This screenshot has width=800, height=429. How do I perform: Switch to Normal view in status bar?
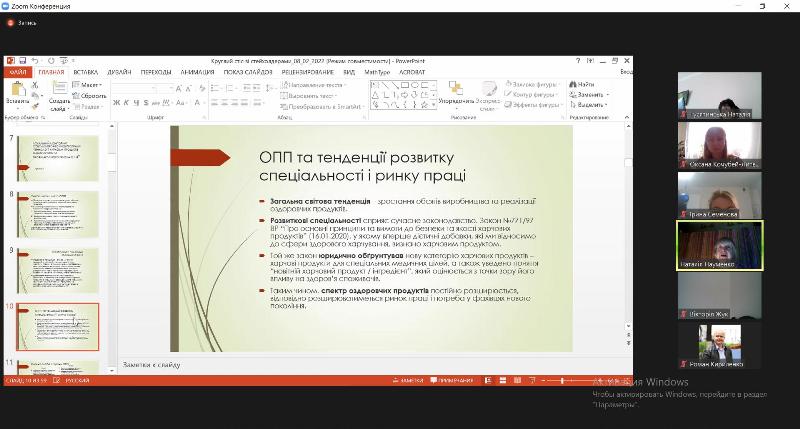488,381
